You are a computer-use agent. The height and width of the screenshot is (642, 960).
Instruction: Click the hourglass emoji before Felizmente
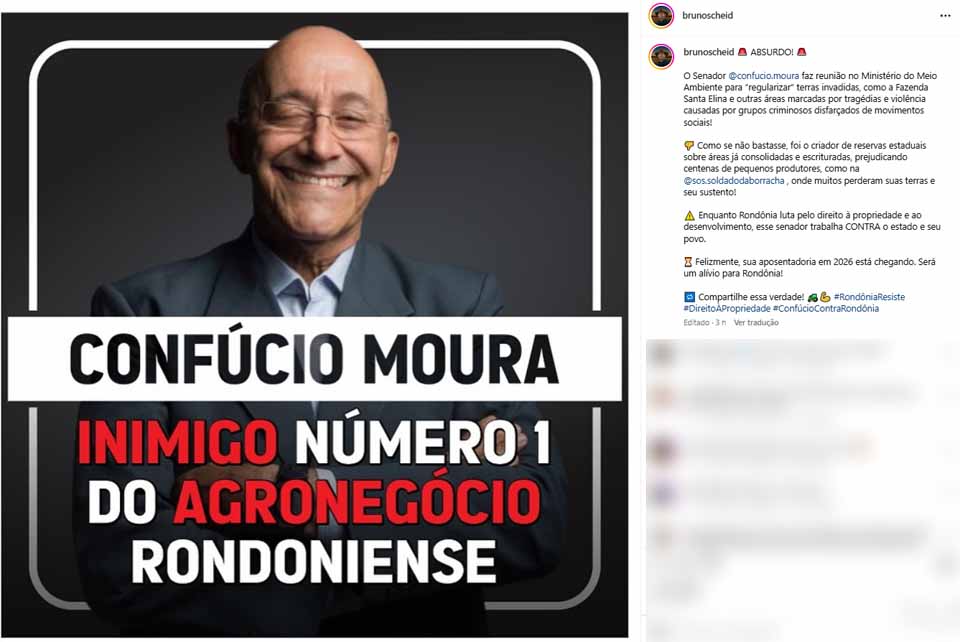(688, 262)
